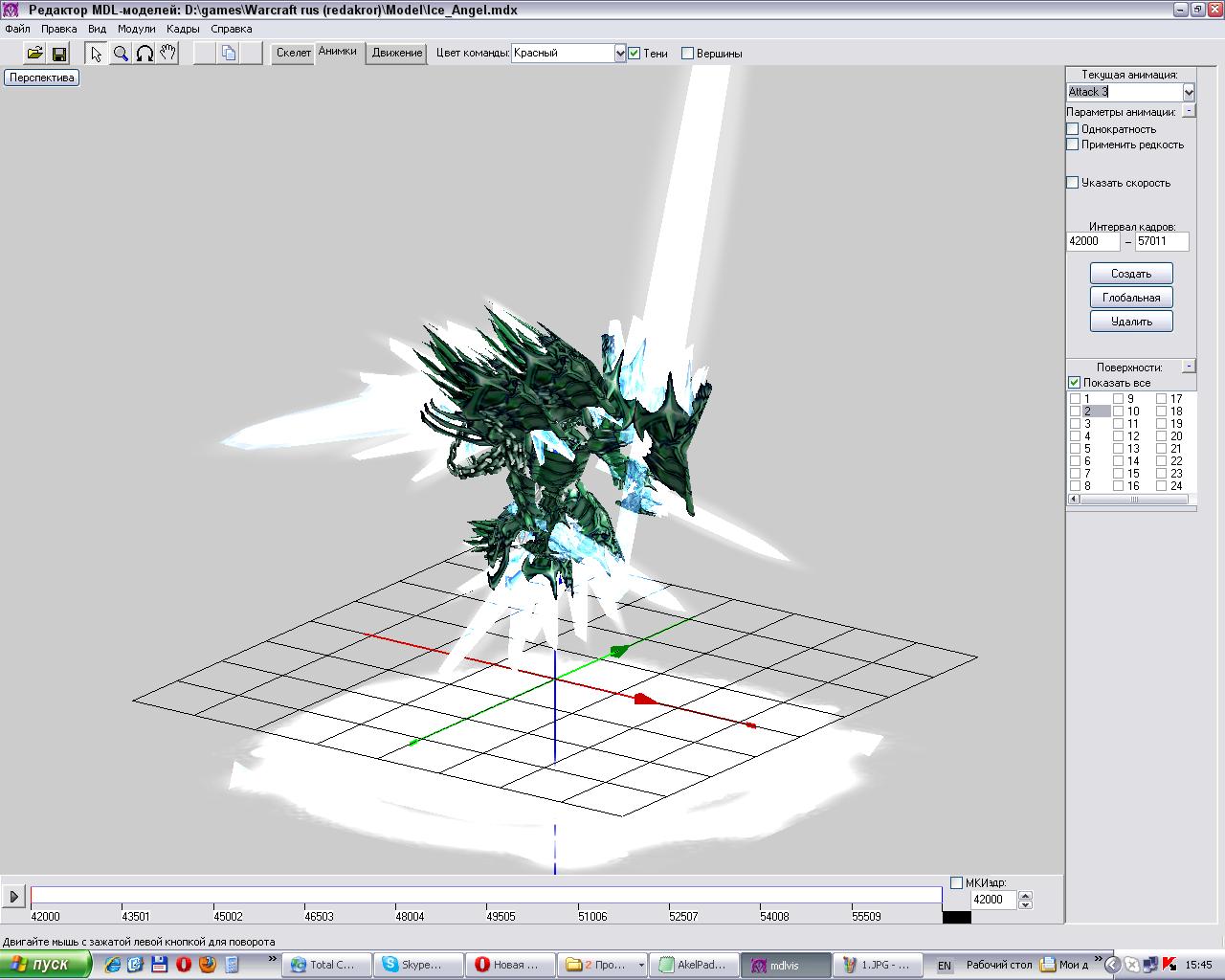Check surface 9 checkbox
This screenshot has height=980, width=1225.
pos(1118,399)
